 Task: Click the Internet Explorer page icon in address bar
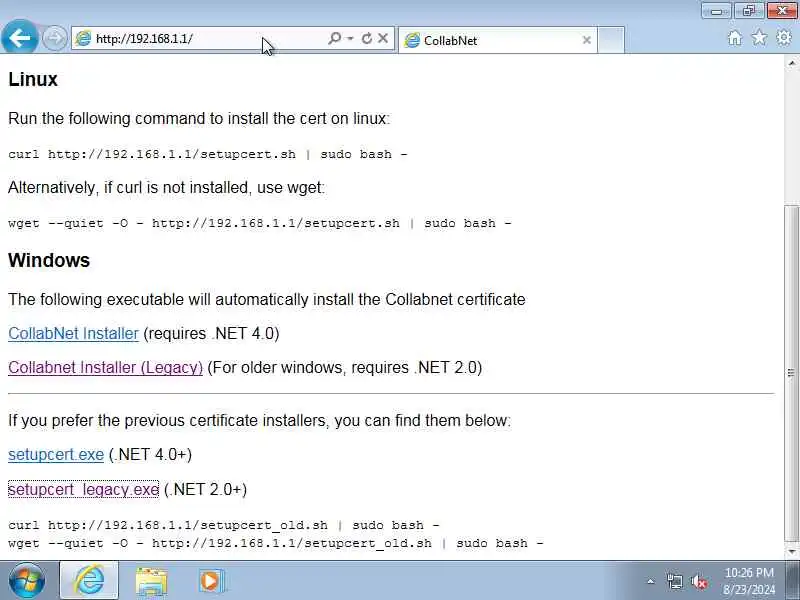pos(83,38)
